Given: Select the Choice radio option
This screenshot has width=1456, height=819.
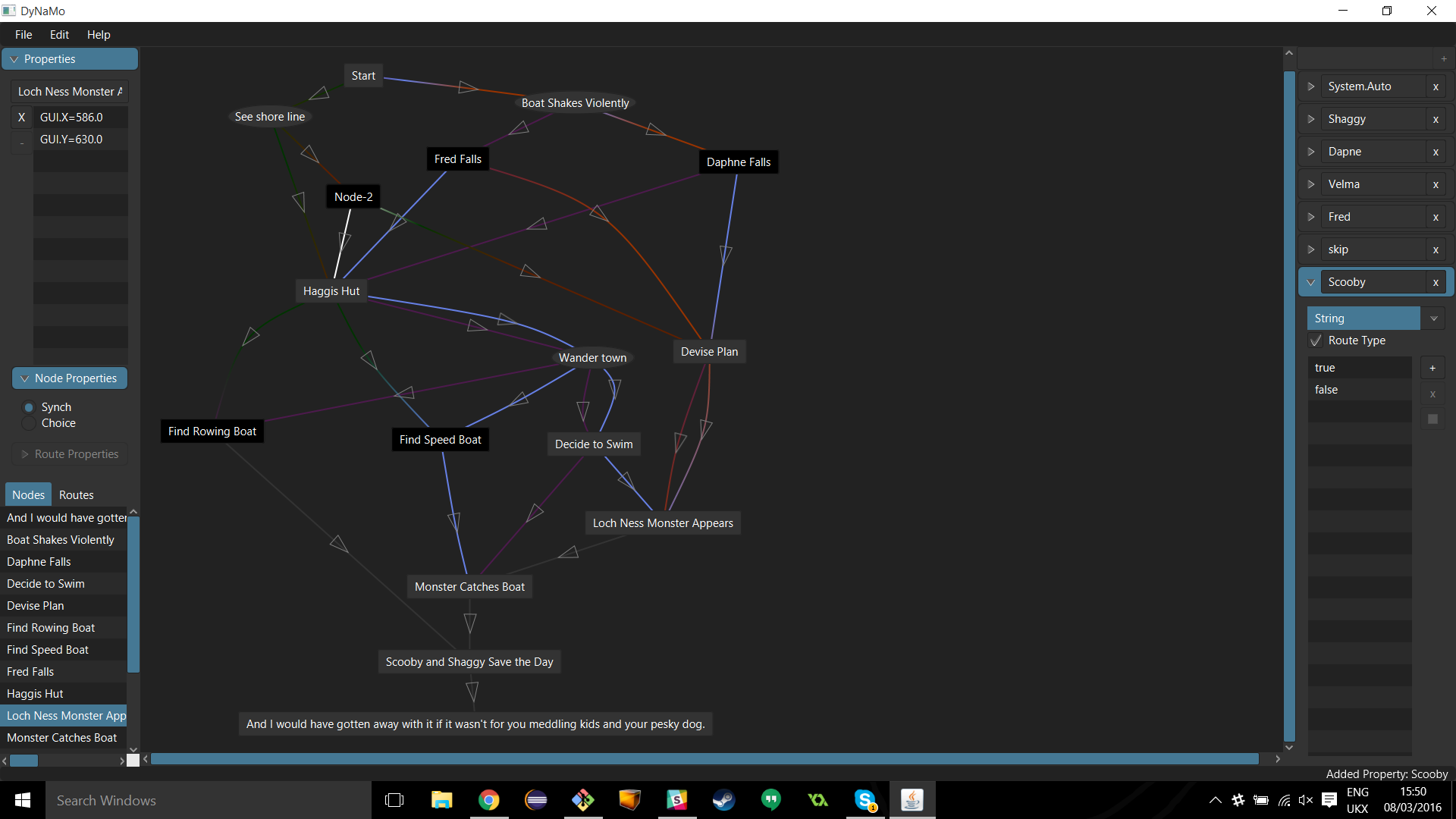Looking at the screenshot, I should [29, 424].
